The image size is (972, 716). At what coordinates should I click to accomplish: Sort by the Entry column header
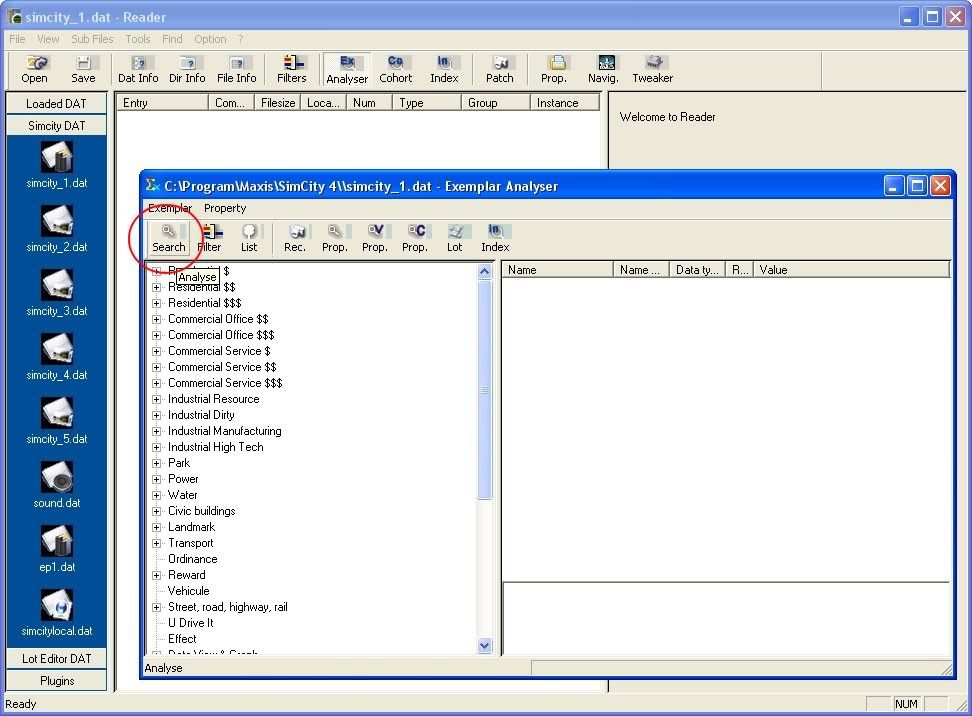[x=162, y=103]
